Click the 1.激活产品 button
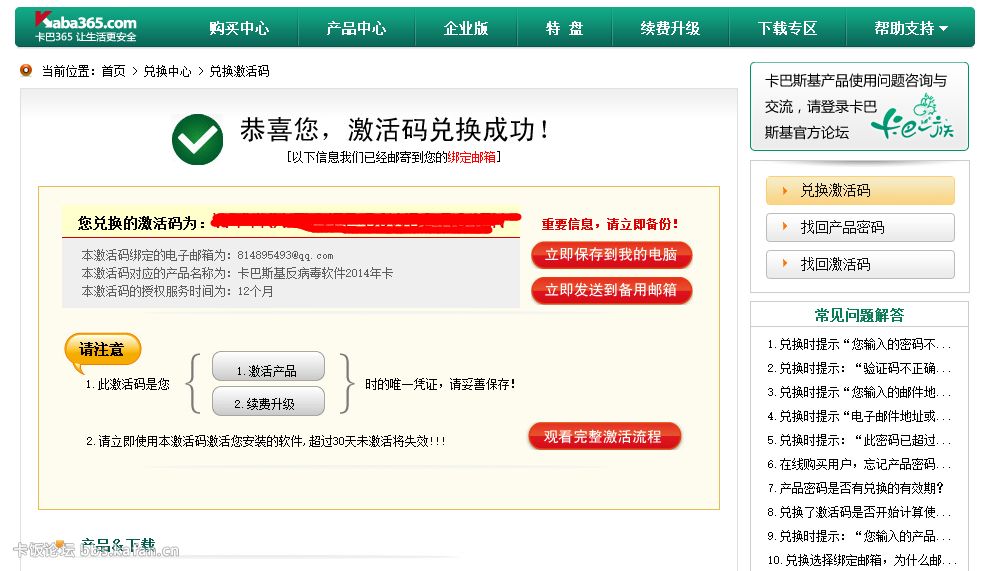Image resolution: width=991 pixels, height=571 pixels. tap(268, 367)
